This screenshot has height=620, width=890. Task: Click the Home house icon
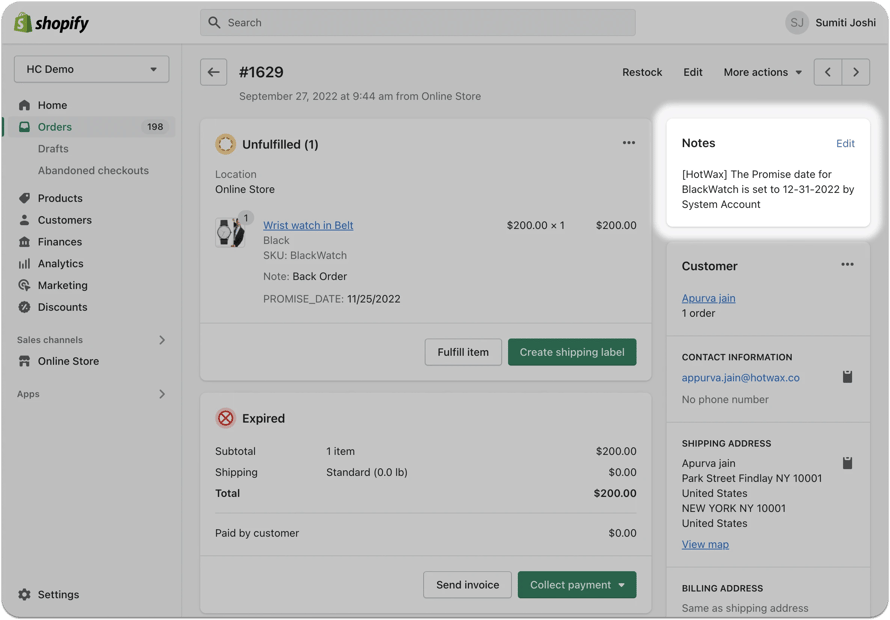point(24,105)
